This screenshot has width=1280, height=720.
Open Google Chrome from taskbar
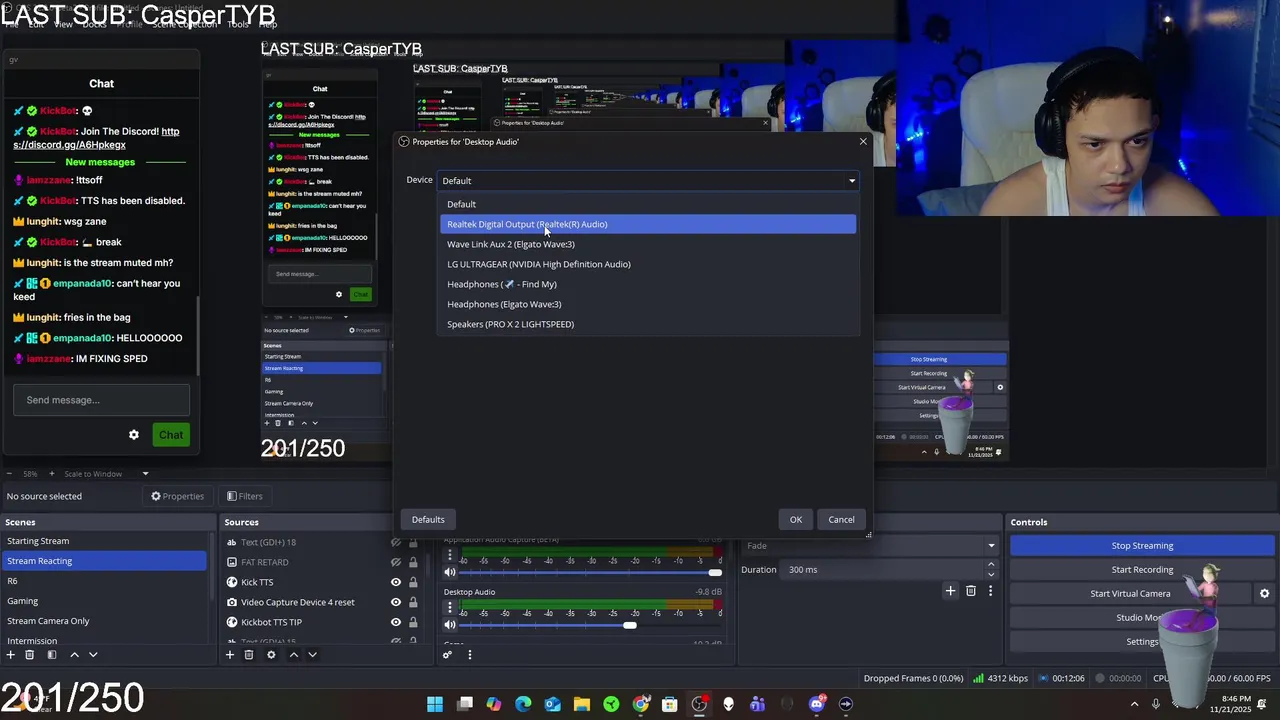641,704
